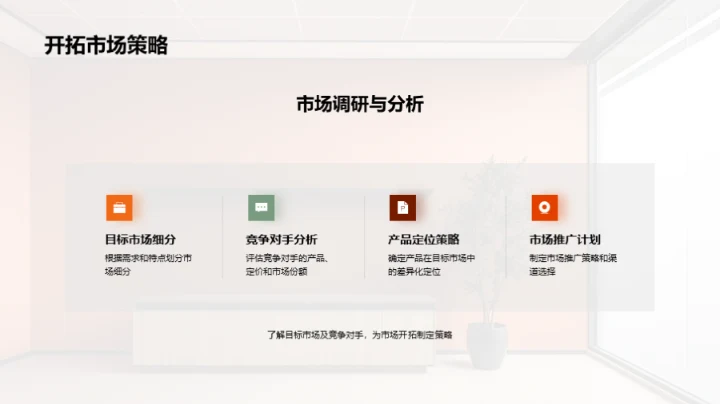Click the footer text 了解目标市场及竞争对手
Screen dimensions: 720x404
click(315, 335)
